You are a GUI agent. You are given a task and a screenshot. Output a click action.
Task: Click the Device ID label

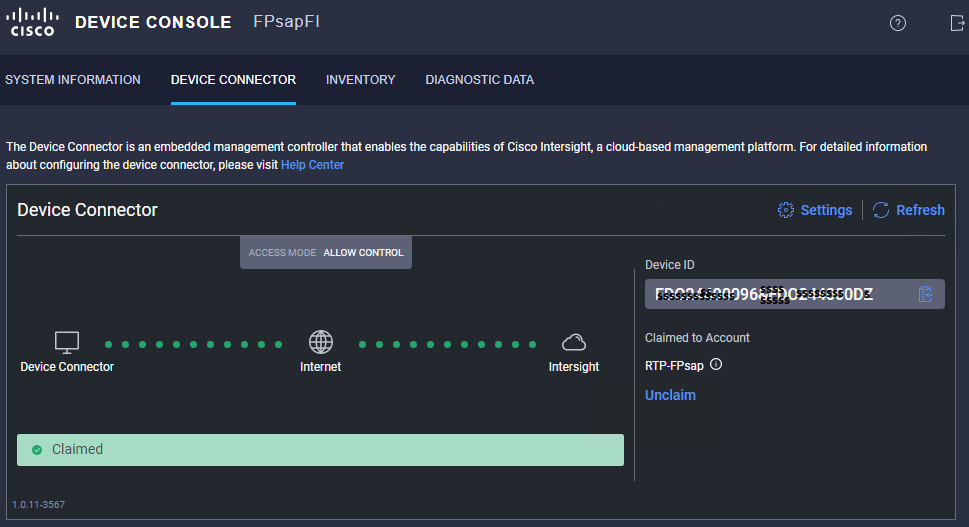coord(670,265)
